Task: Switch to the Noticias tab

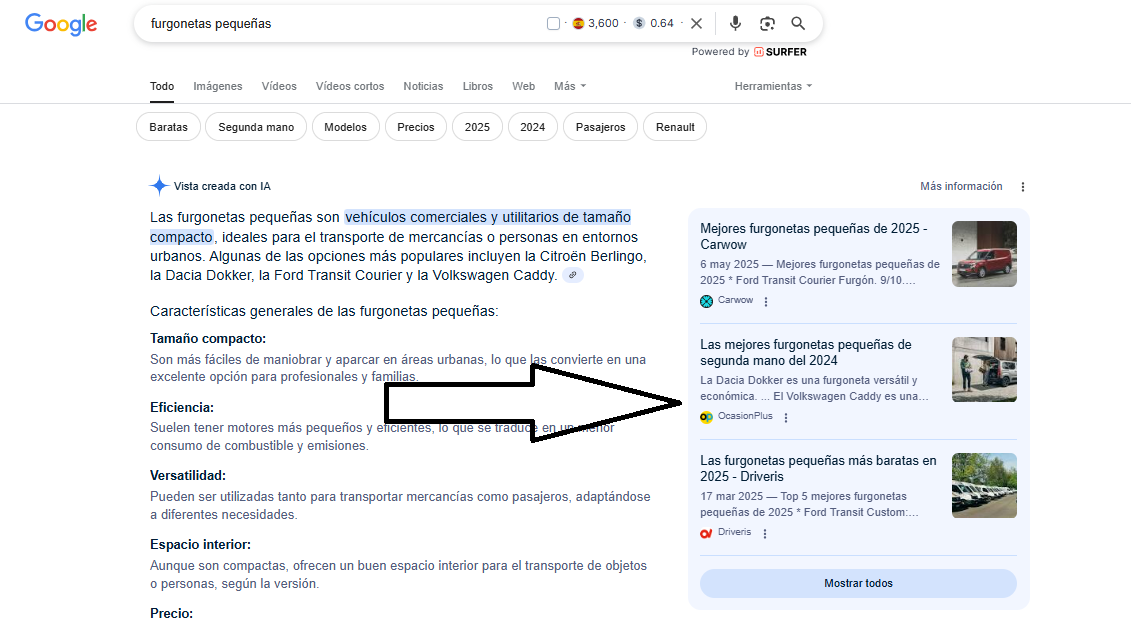Action: 423,86
